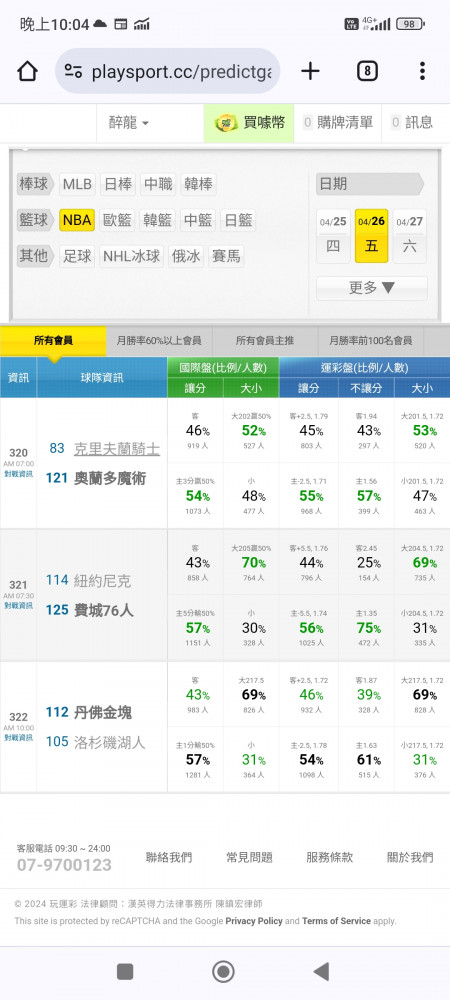Viewport: 450px width, 1000px height.
Task: Click 費城76人 team name
Action: (104, 610)
